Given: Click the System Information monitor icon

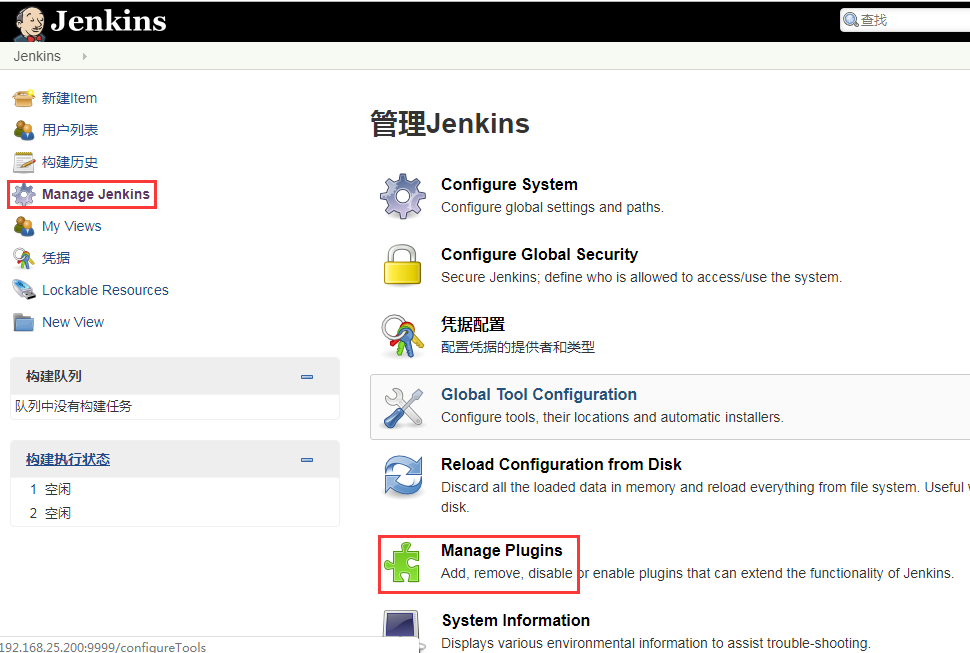Looking at the screenshot, I should (401, 631).
